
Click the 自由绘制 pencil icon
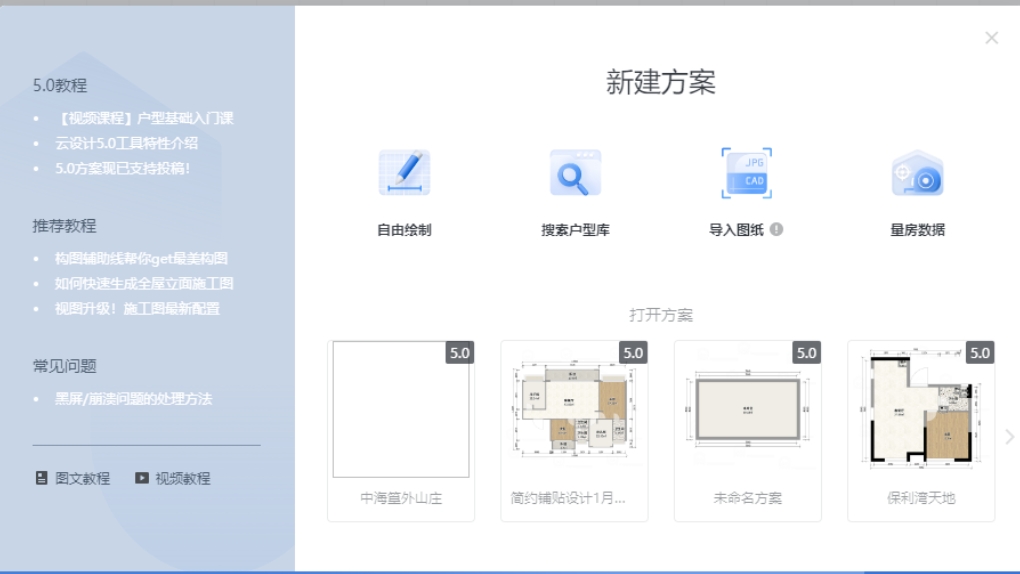pyautogui.click(x=404, y=172)
